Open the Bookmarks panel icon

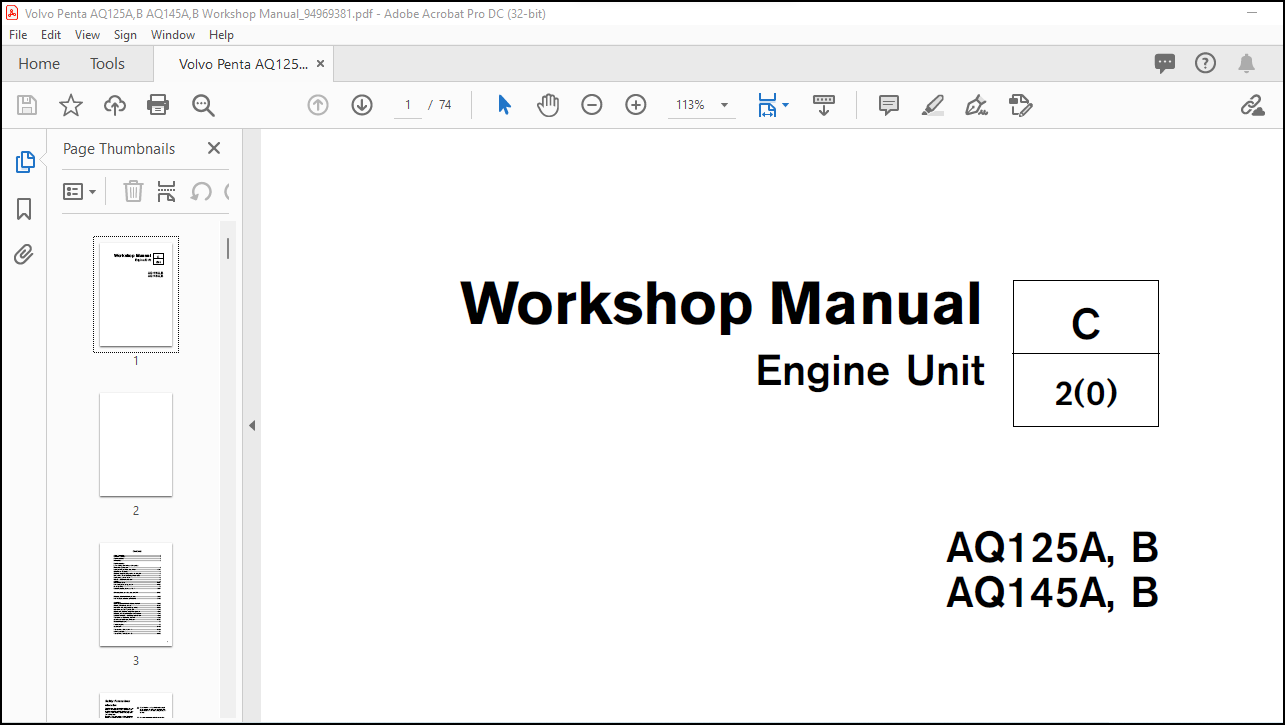click(x=24, y=209)
